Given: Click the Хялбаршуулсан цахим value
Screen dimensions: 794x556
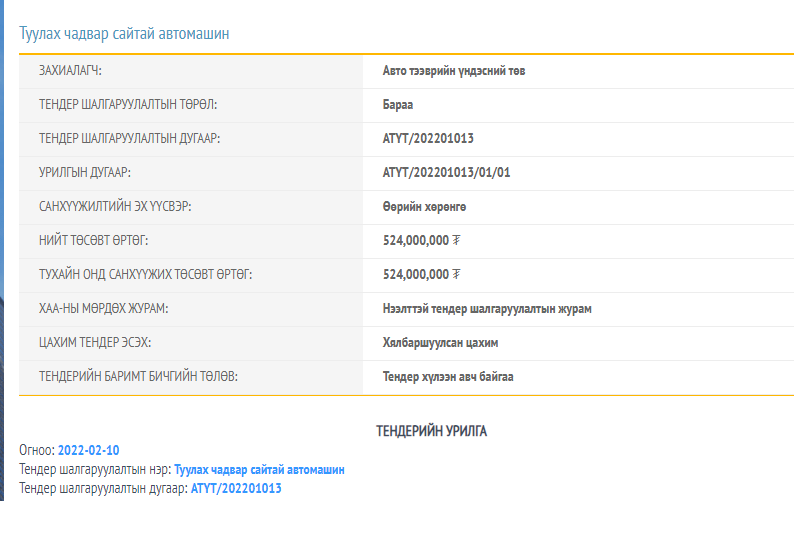Looking at the screenshot, I should click(440, 343).
